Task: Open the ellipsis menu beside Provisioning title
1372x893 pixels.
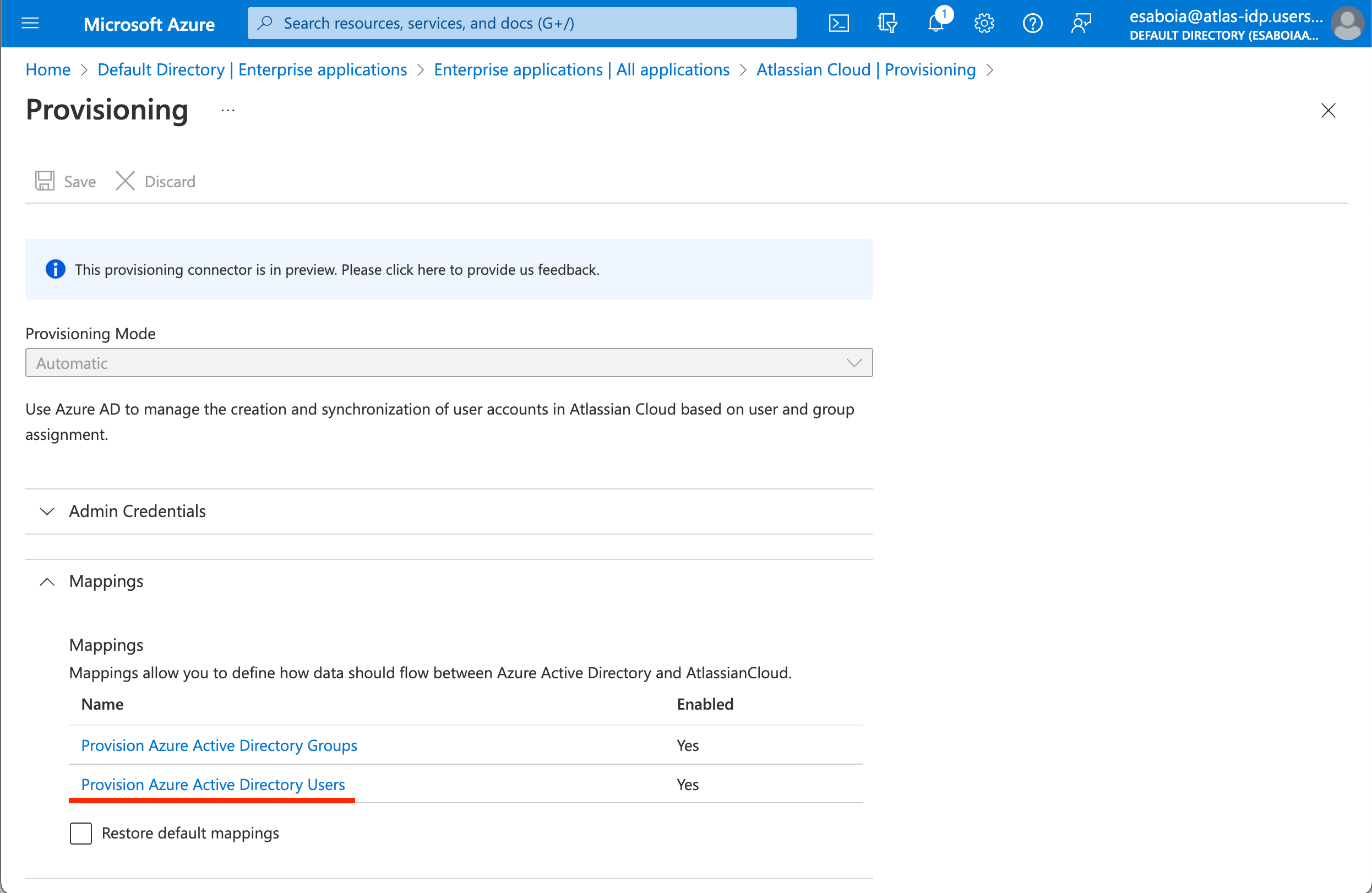Action: click(x=228, y=110)
